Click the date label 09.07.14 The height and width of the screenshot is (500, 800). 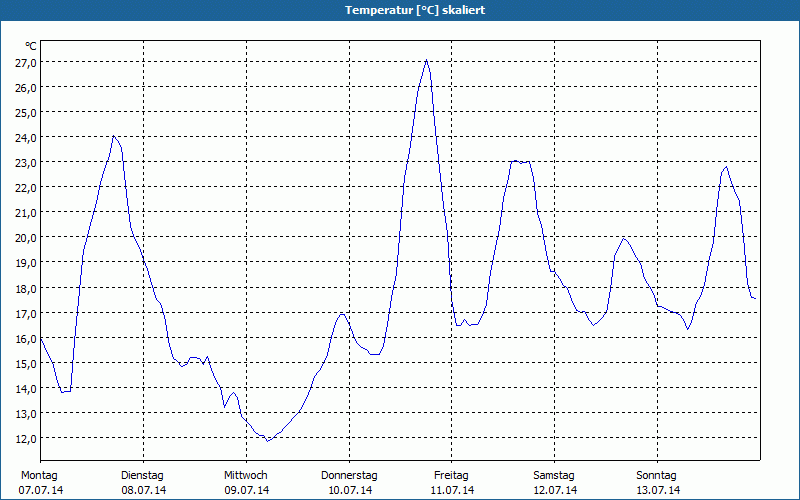tap(246, 490)
